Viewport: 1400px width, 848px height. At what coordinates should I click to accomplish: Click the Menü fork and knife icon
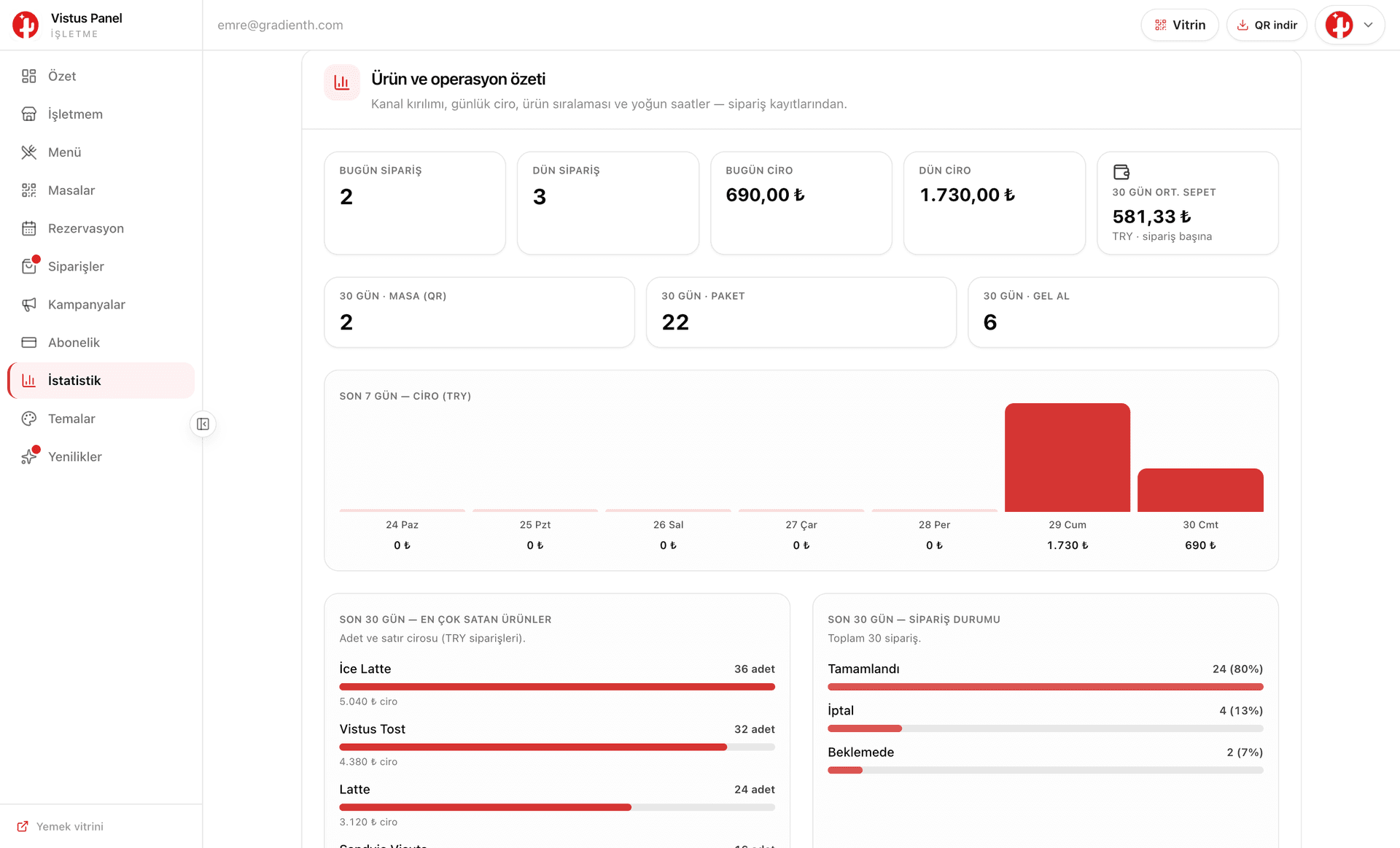[29, 152]
